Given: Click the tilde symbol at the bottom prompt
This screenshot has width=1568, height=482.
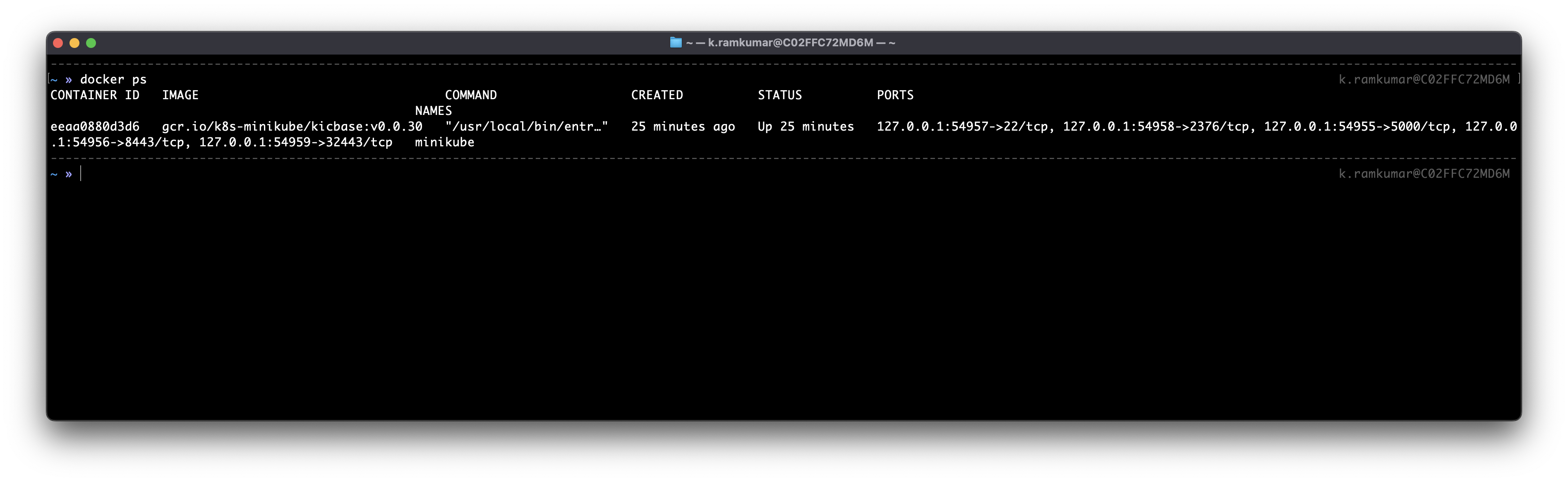Looking at the screenshot, I should click(53, 174).
